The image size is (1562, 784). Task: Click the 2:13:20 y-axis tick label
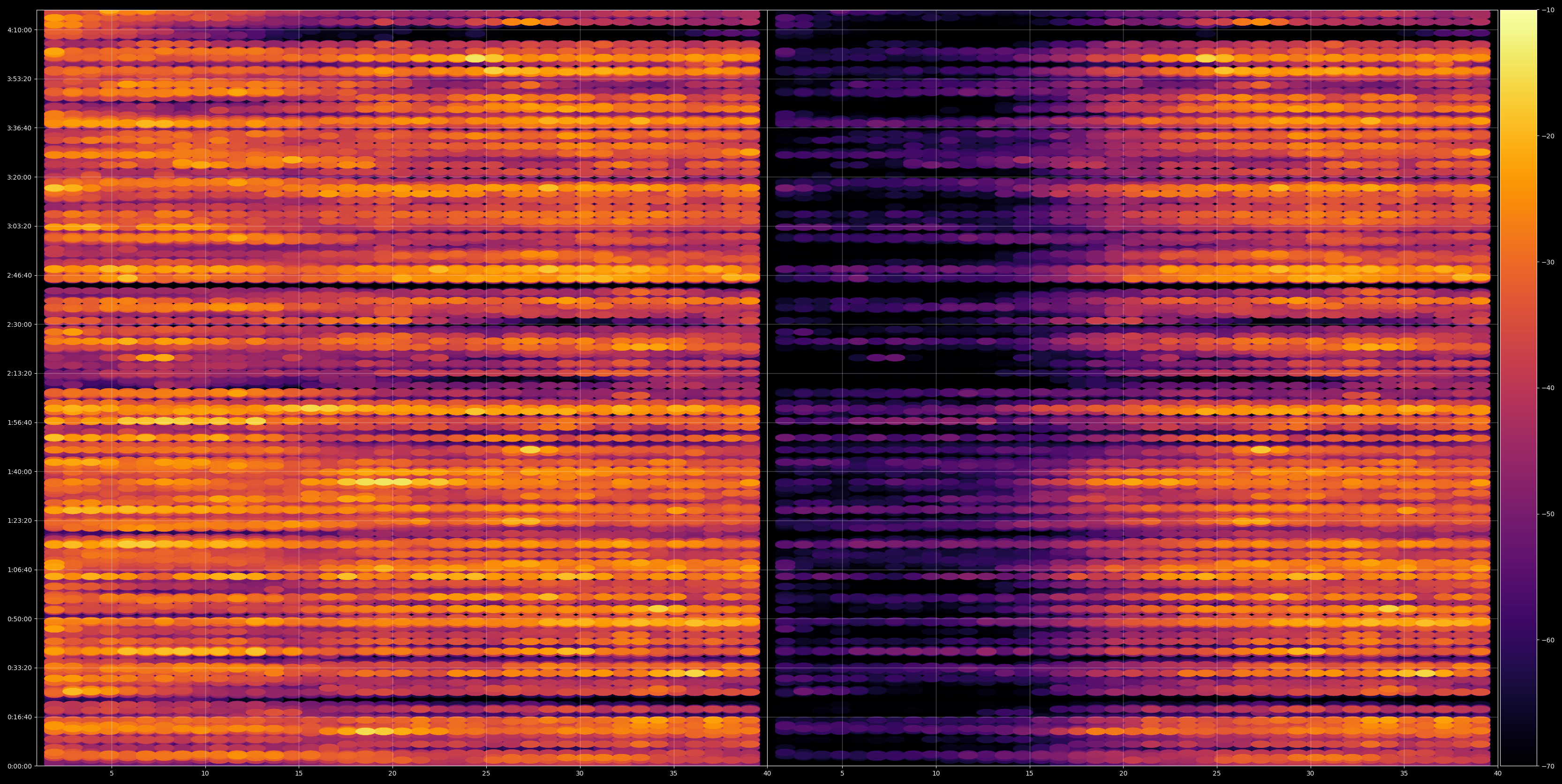coord(19,374)
